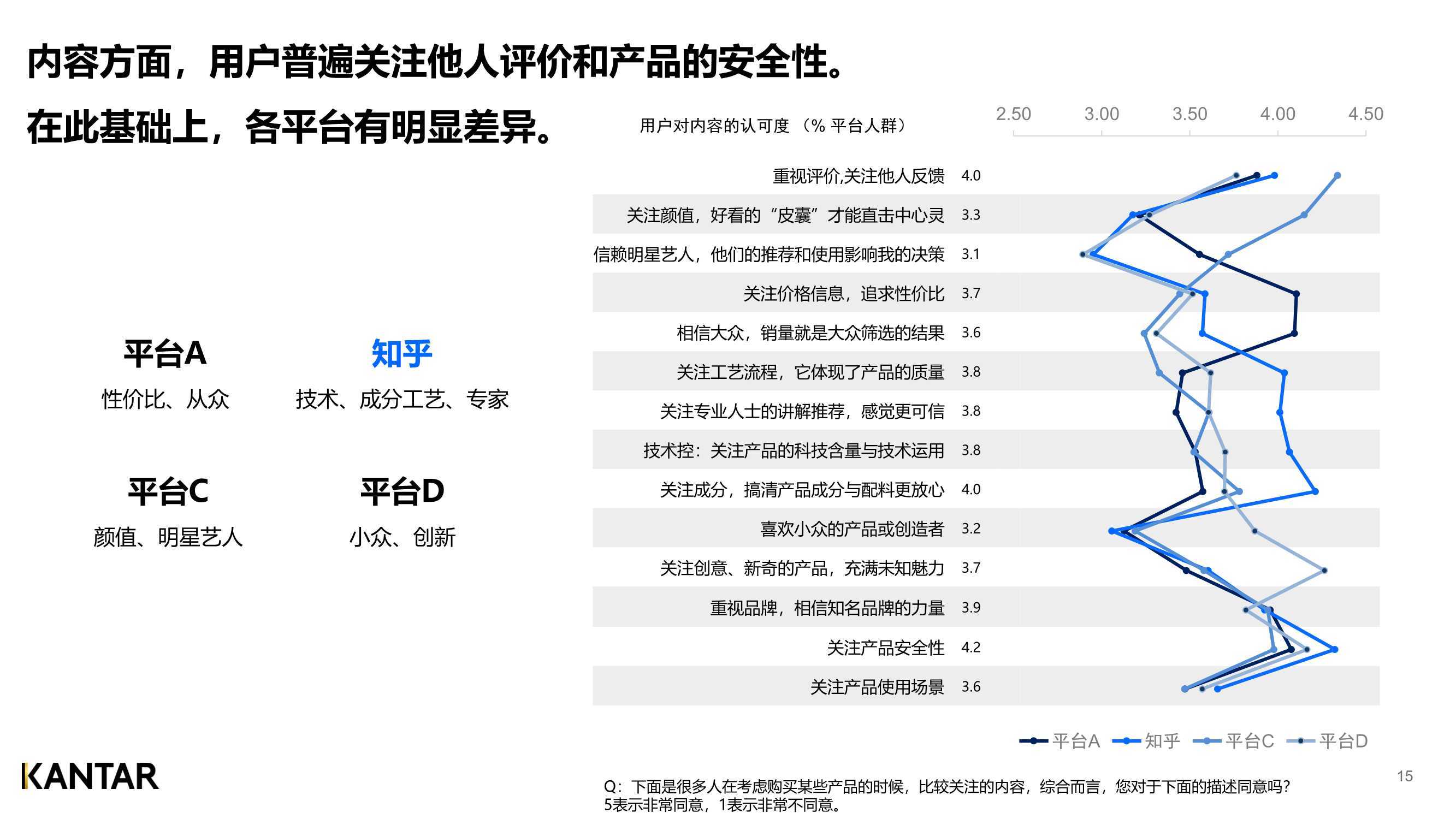Click row label 技术控：关注产品的科技含量

(794, 450)
